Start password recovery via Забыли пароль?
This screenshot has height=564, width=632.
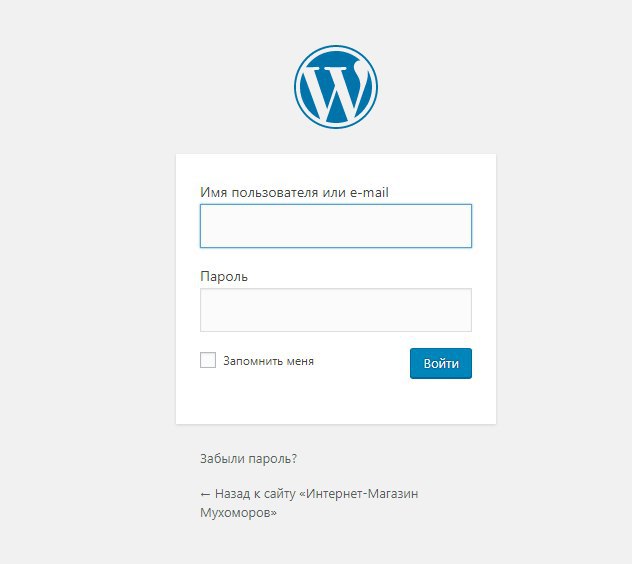pyautogui.click(x=248, y=459)
